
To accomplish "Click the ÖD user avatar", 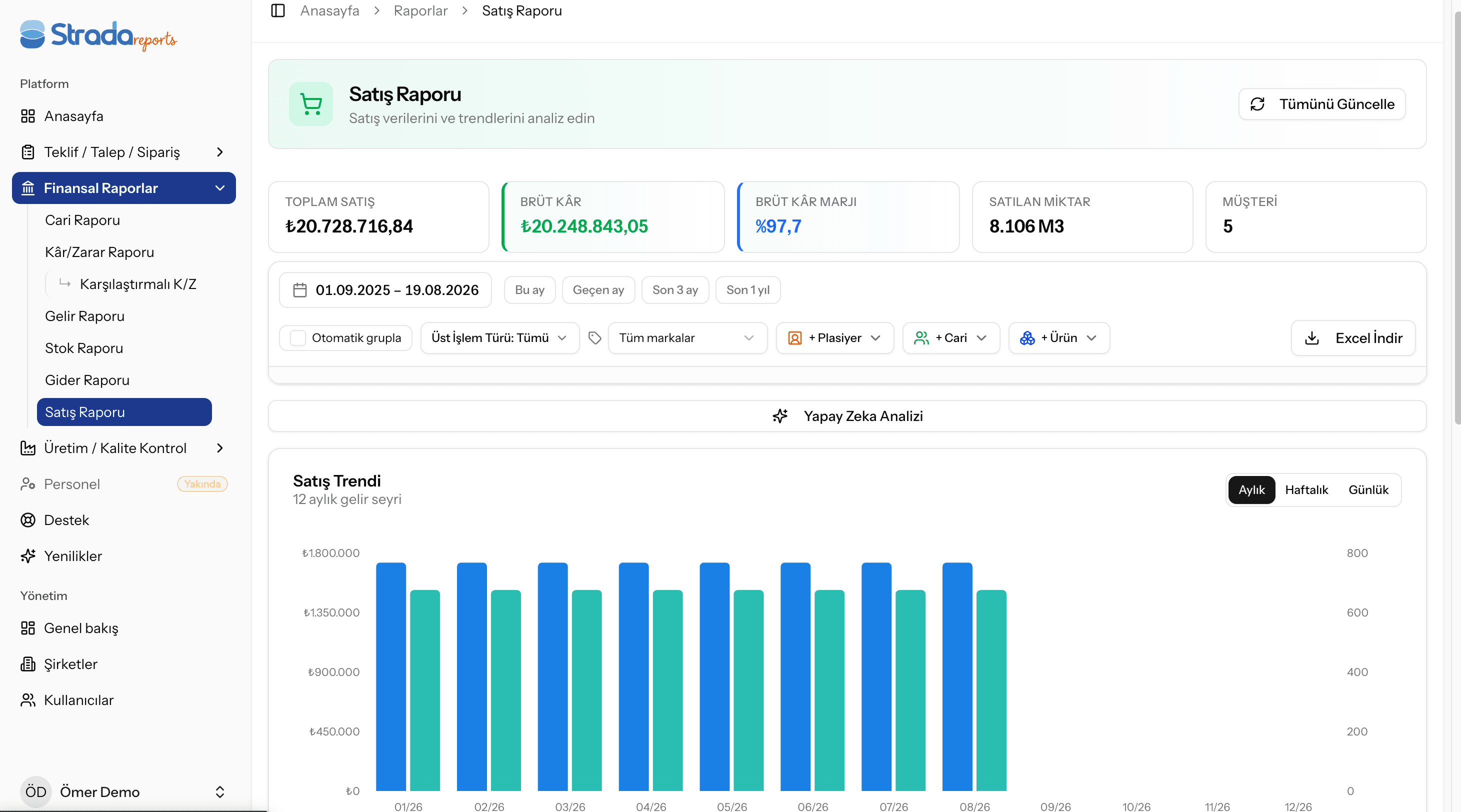I will click(x=35, y=791).
